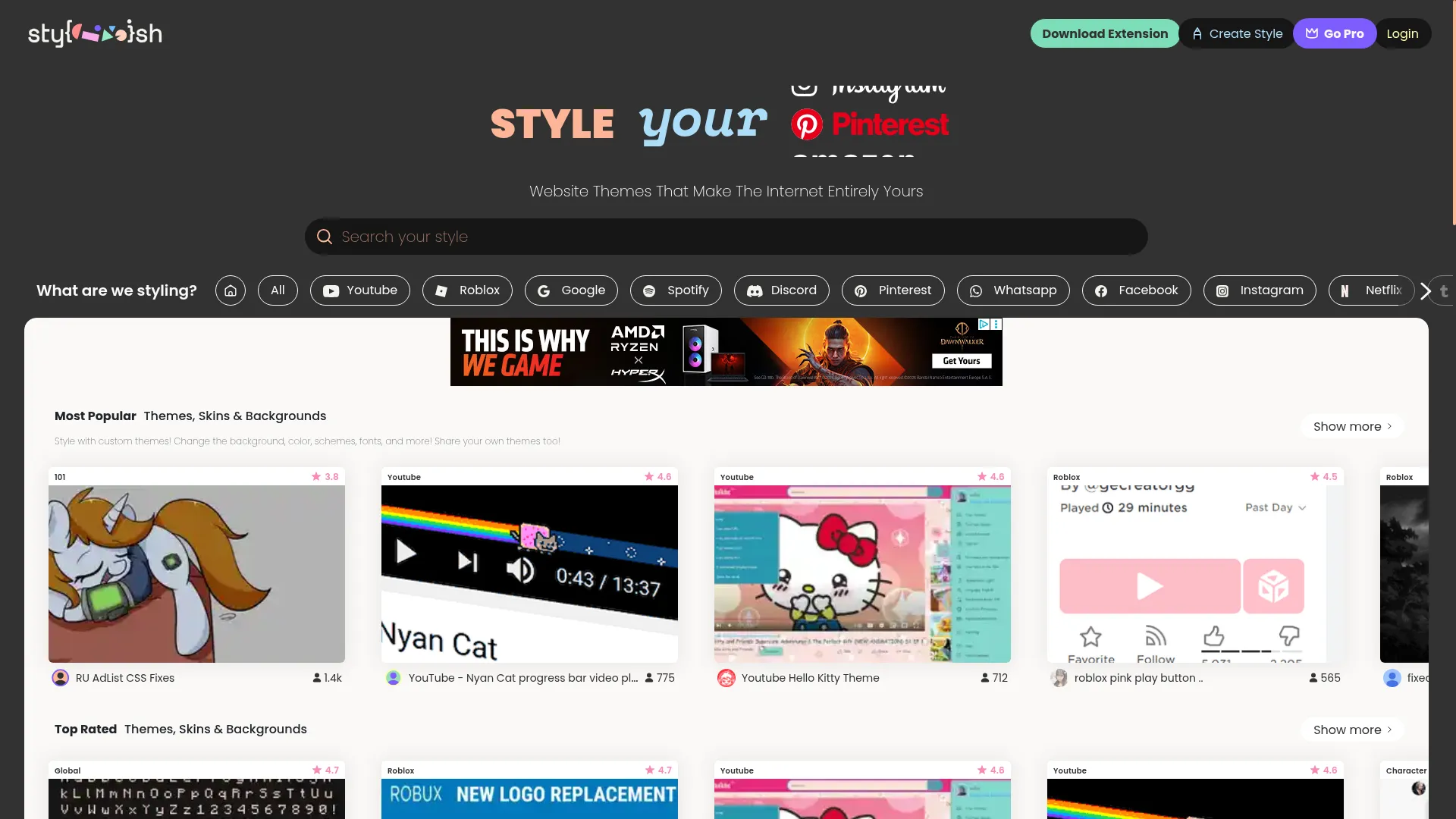Open Nyan Cat progress bar thumbnail in Most Popular
Viewport: 1456px width, 819px height.
(x=529, y=574)
